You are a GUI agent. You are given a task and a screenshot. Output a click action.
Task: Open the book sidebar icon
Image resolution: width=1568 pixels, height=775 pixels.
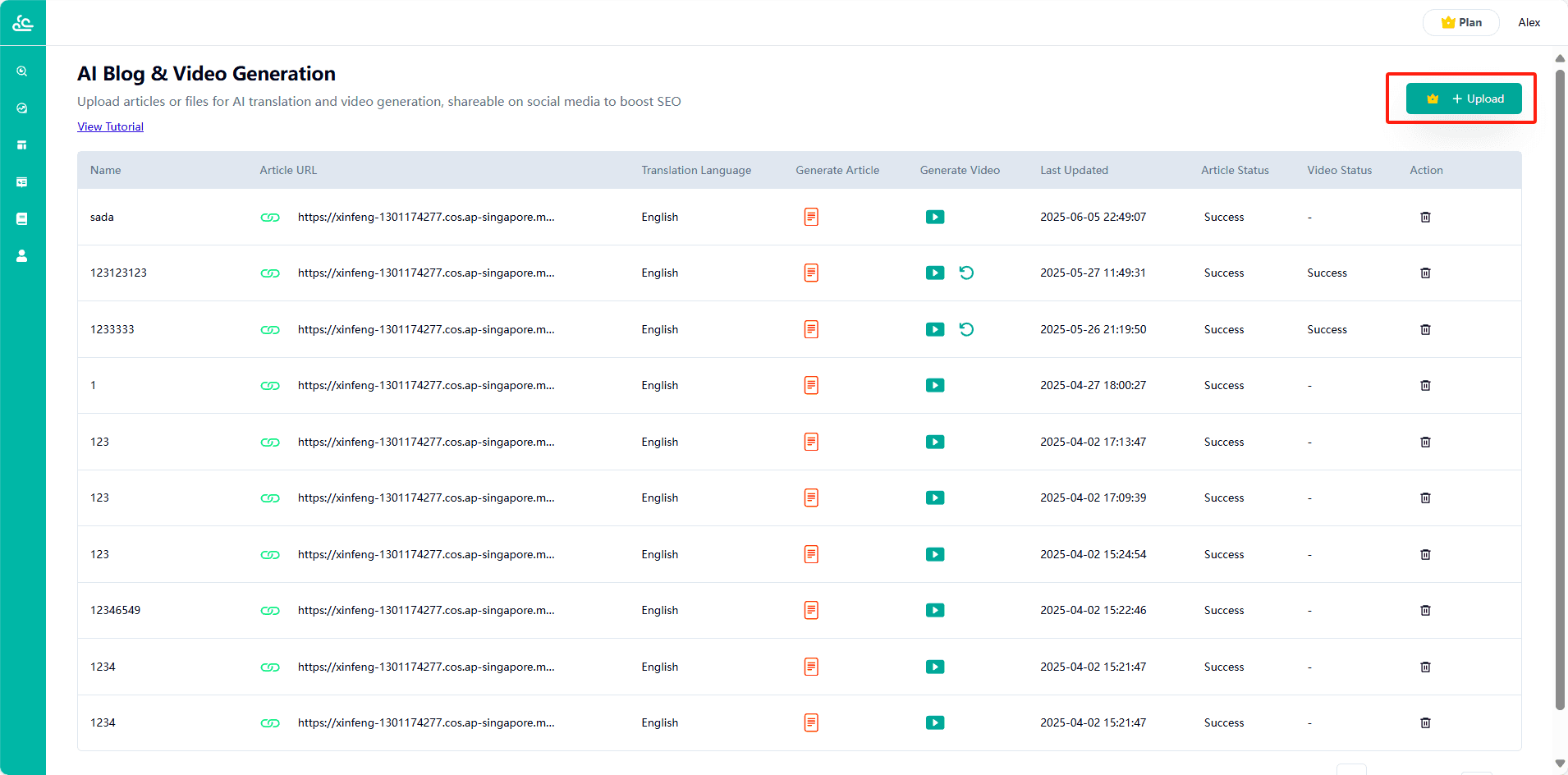22,218
